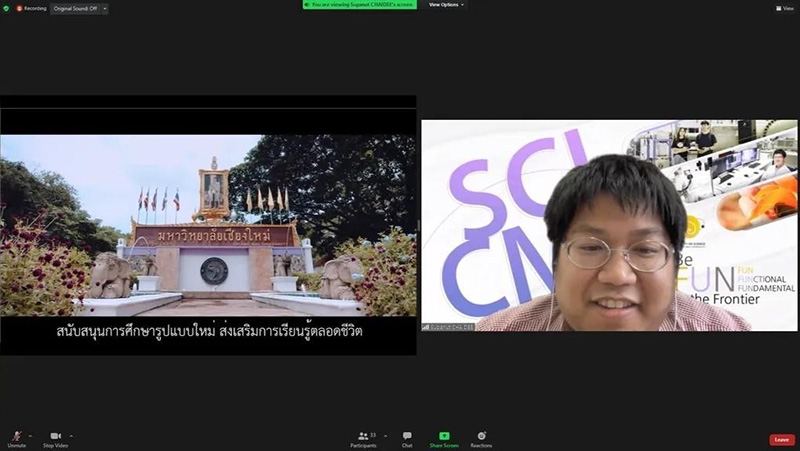Screen dimensions: 800x451
Task: Toggle Original Sound: Off button
Action: (x=76, y=9)
